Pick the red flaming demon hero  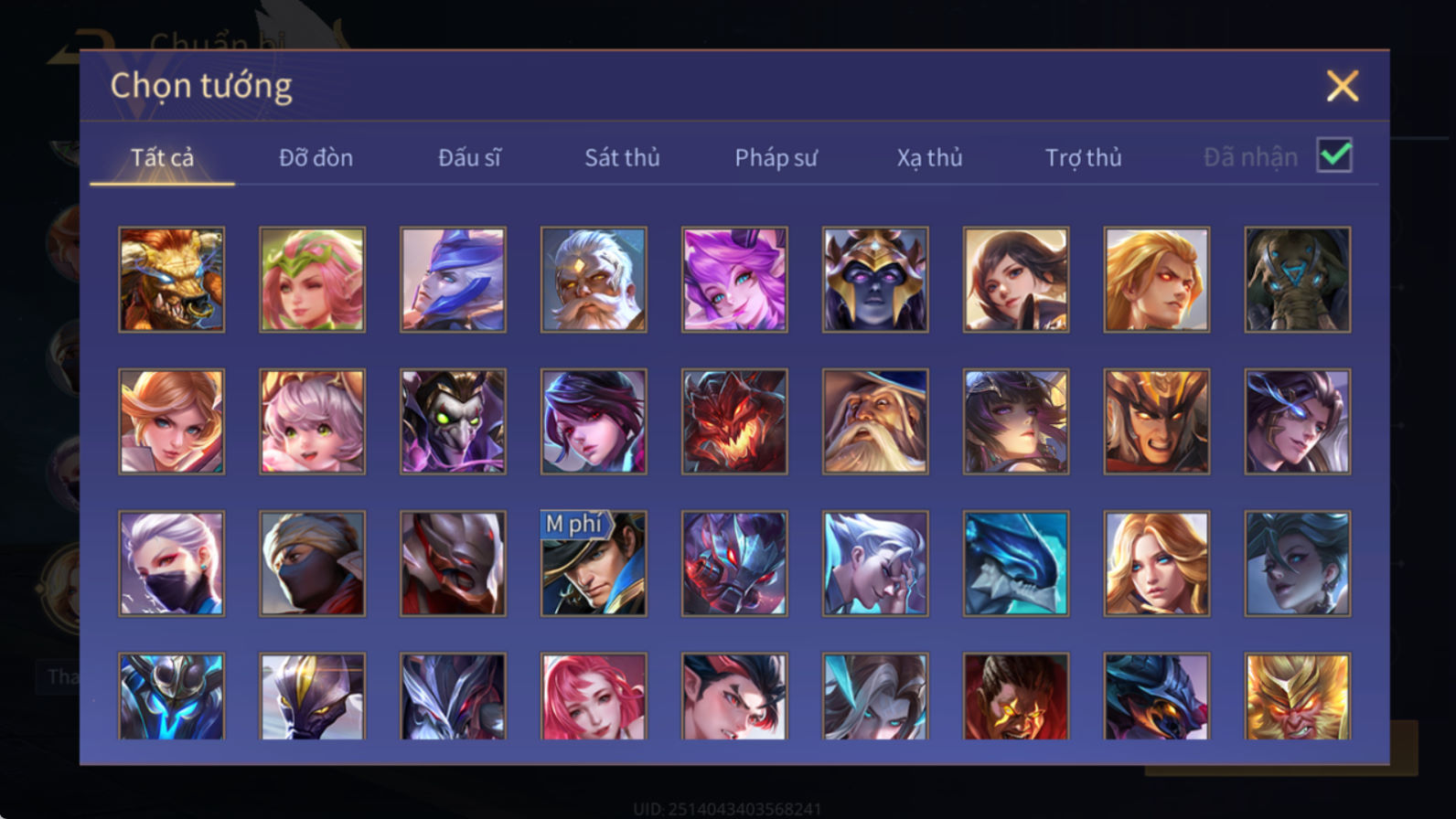(x=734, y=421)
